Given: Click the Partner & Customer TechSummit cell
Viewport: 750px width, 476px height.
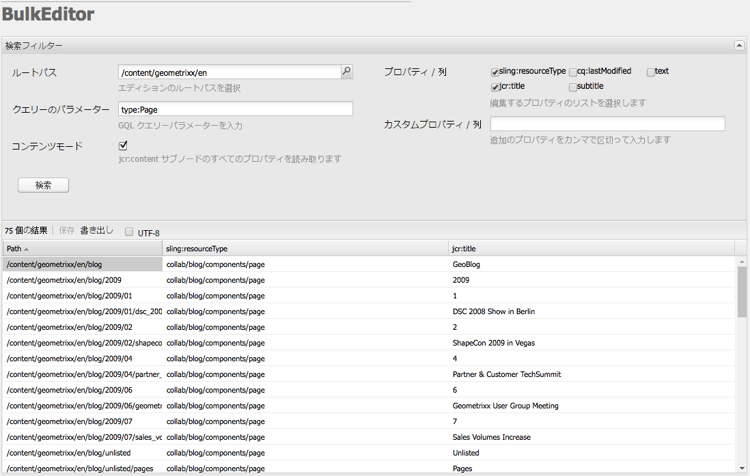Looking at the screenshot, I should [x=591, y=374].
